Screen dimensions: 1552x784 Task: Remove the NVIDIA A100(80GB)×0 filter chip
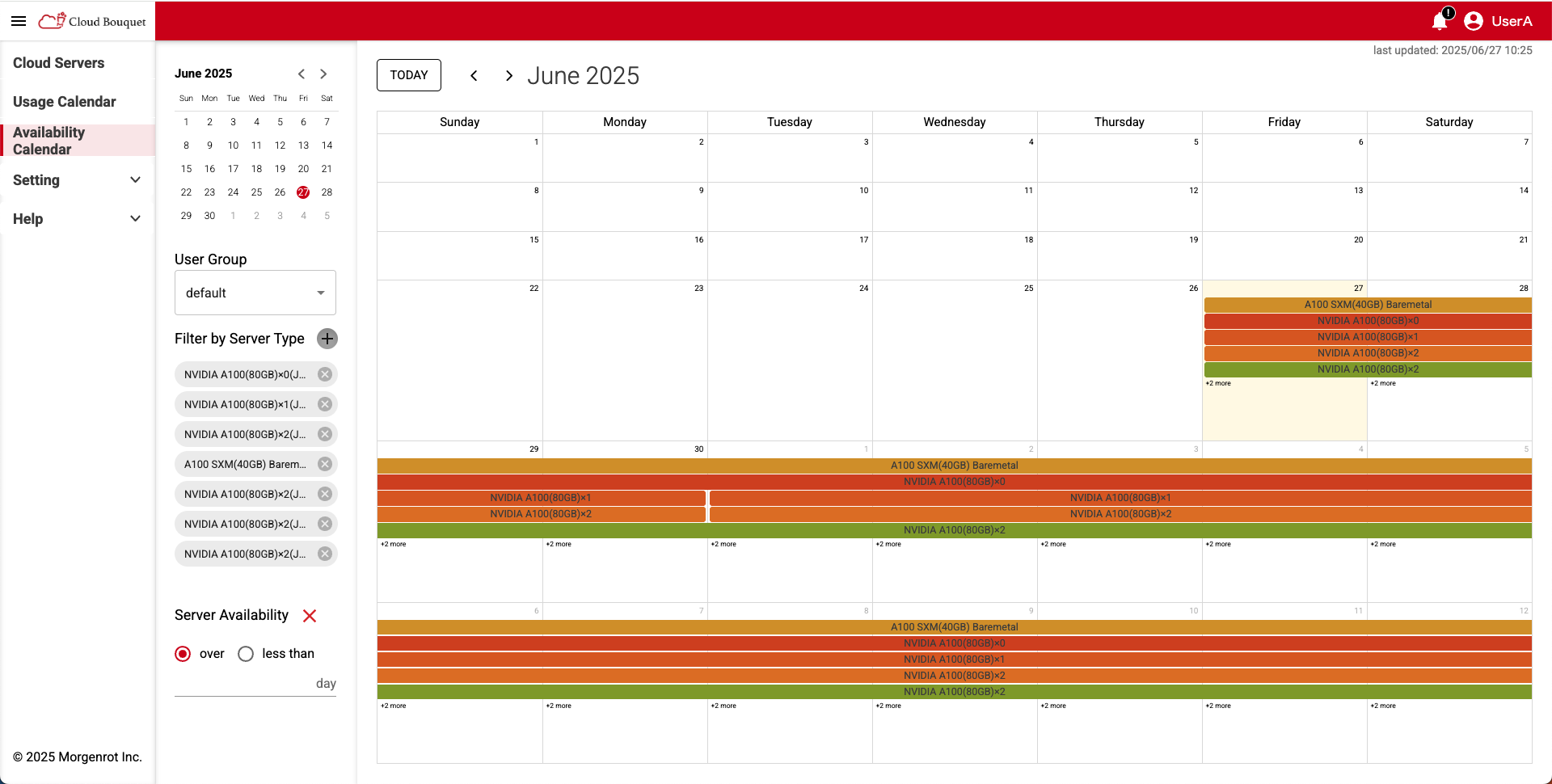pos(325,374)
